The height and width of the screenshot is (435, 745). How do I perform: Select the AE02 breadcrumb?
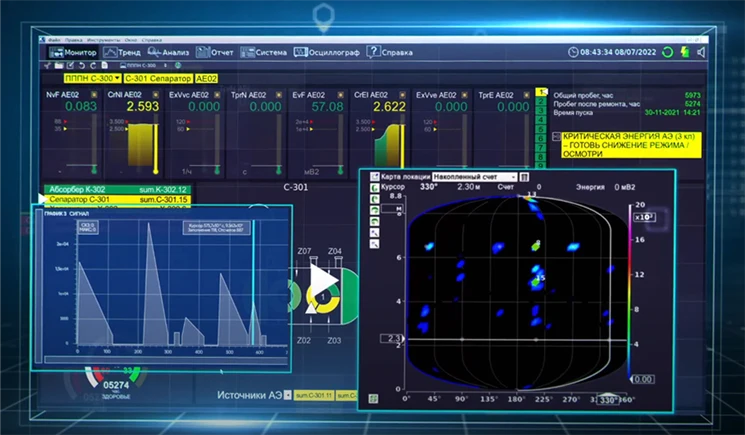coord(206,78)
